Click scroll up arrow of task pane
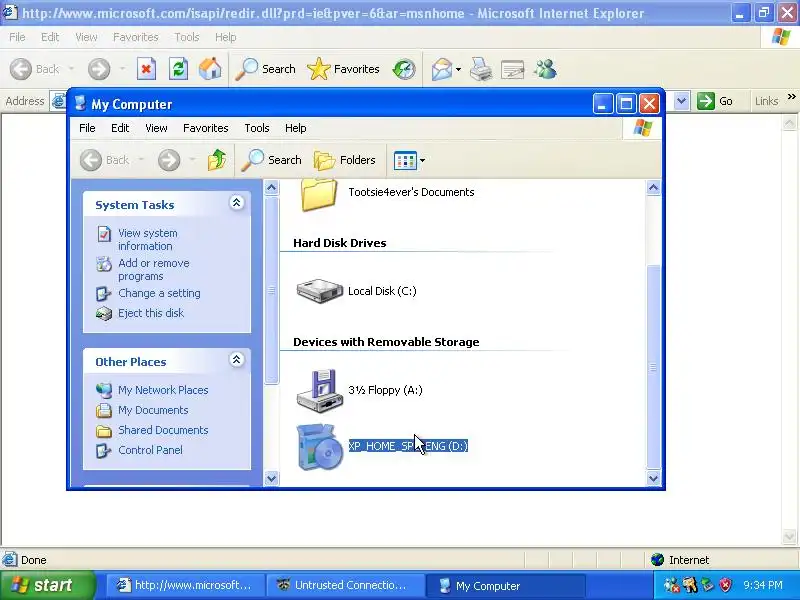Screen dimensions: 800x600 pyautogui.click(x=271, y=188)
